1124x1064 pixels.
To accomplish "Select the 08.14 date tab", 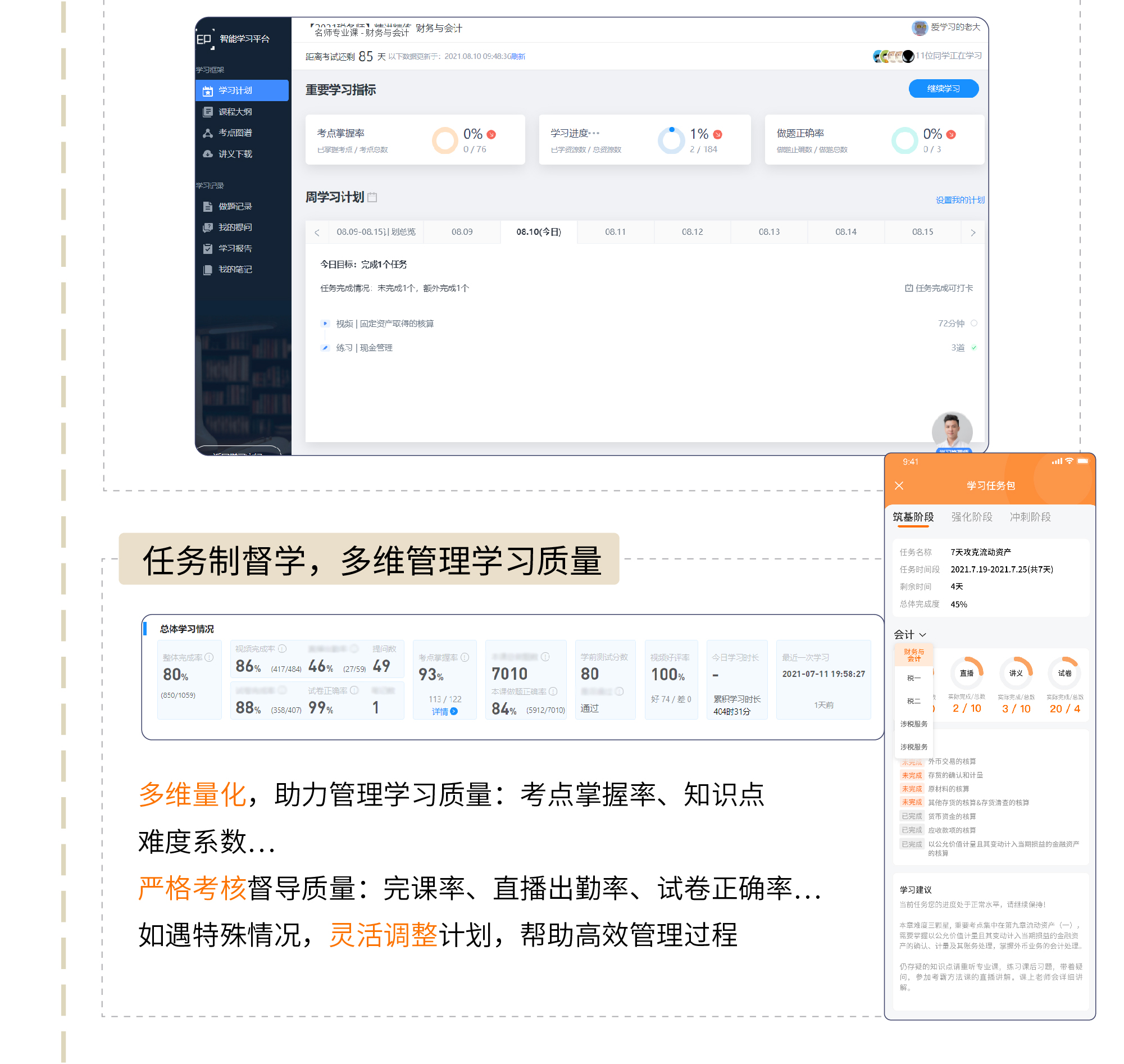I will pos(845,233).
